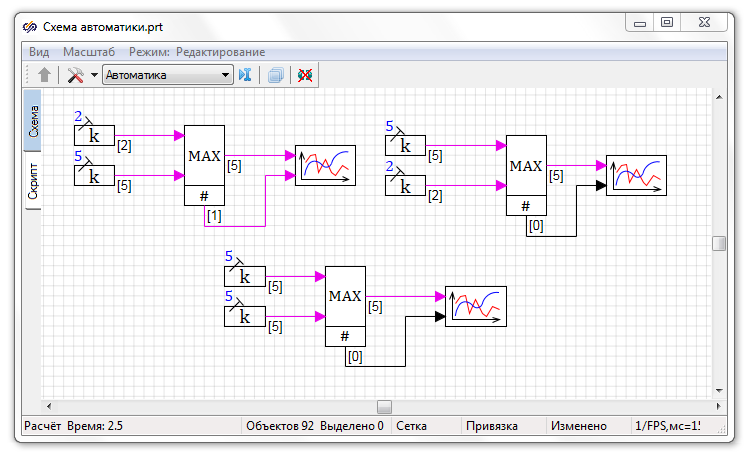Switch to the Скрипт side tab

point(32,181)
